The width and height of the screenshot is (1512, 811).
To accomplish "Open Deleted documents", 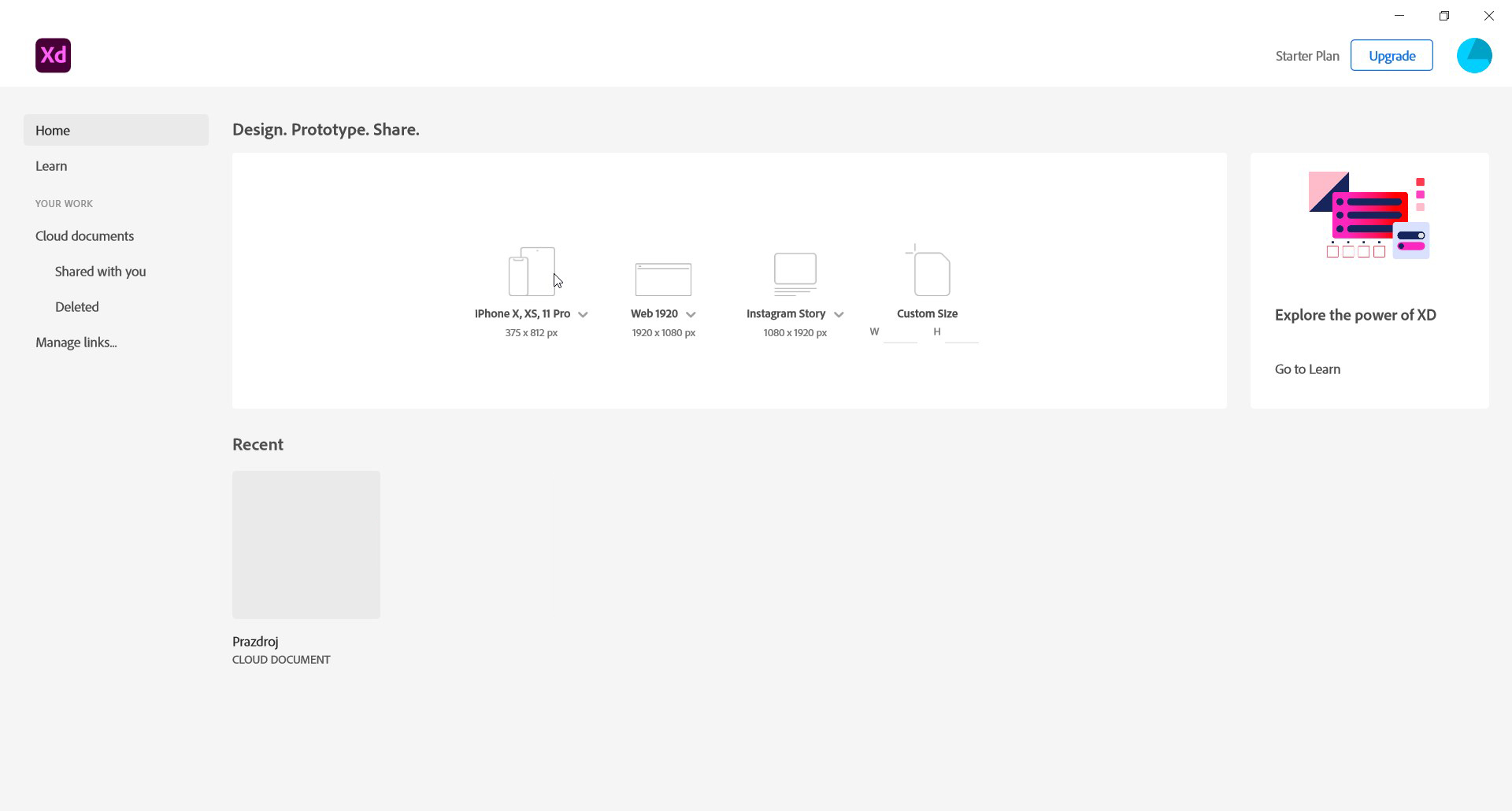I will click(76, 306).
